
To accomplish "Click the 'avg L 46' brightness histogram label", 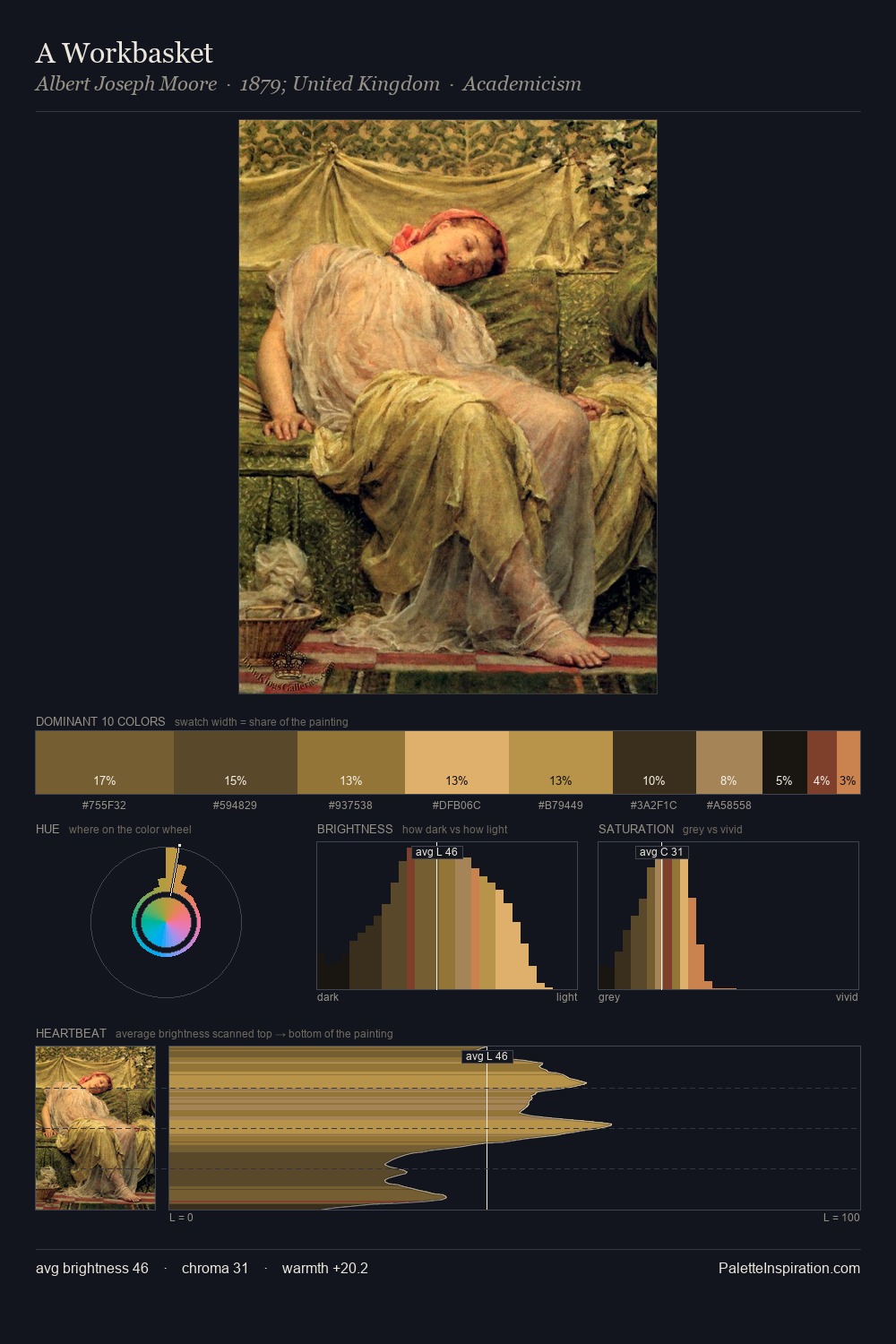I will point(436,852).
